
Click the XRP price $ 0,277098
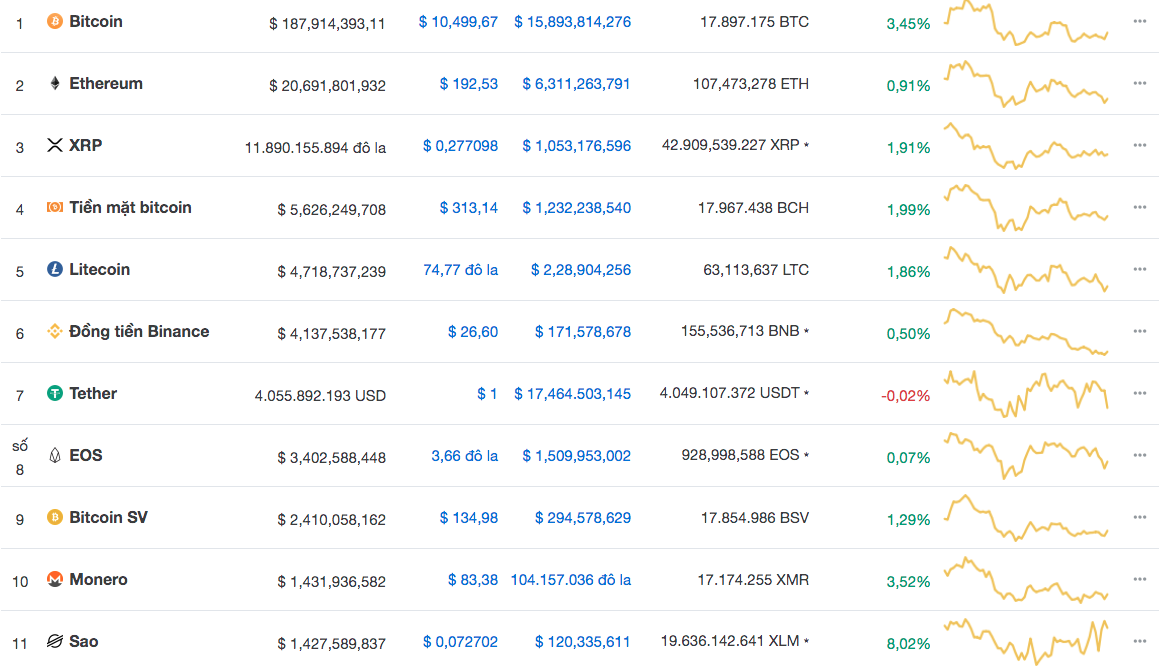coord(460,146)
